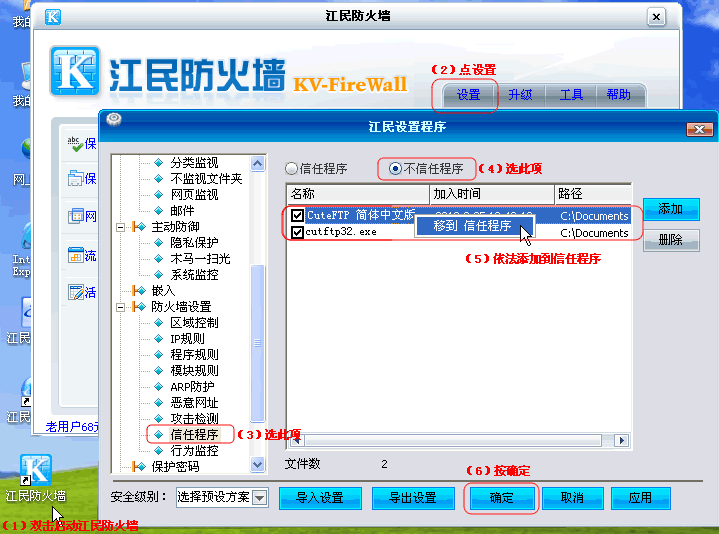Select 区域控制 tree item
719x534 pixels.
coord(194,323)
